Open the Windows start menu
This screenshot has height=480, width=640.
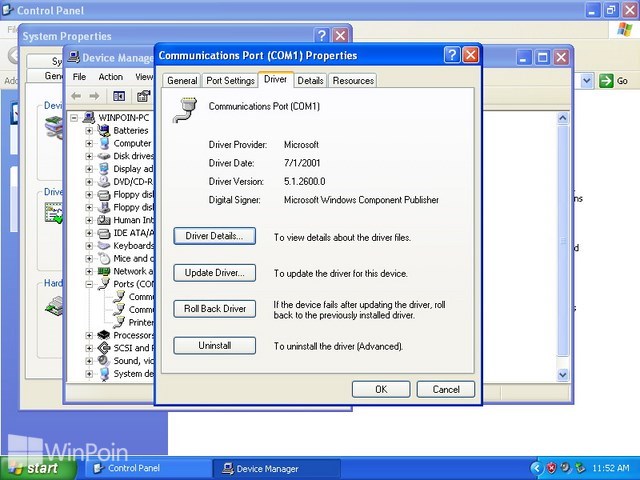(x=38, y=468)
